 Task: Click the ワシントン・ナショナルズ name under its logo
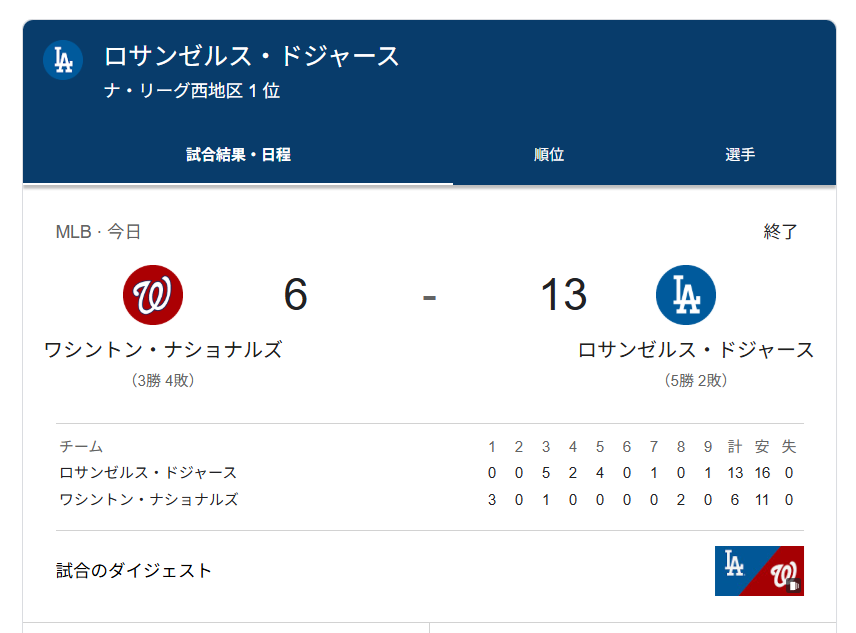(163, 350)
